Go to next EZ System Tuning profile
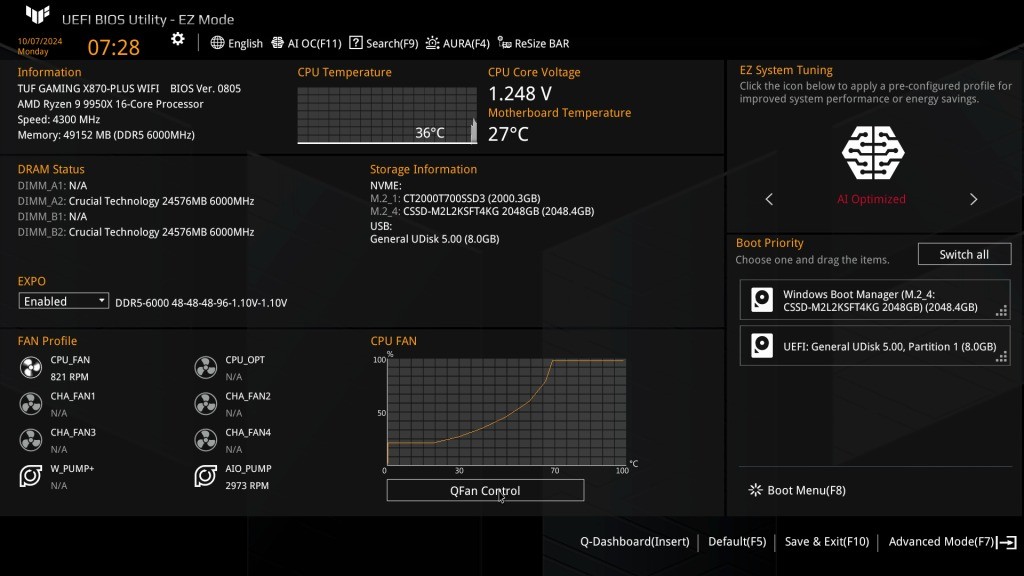 [973, 199]
